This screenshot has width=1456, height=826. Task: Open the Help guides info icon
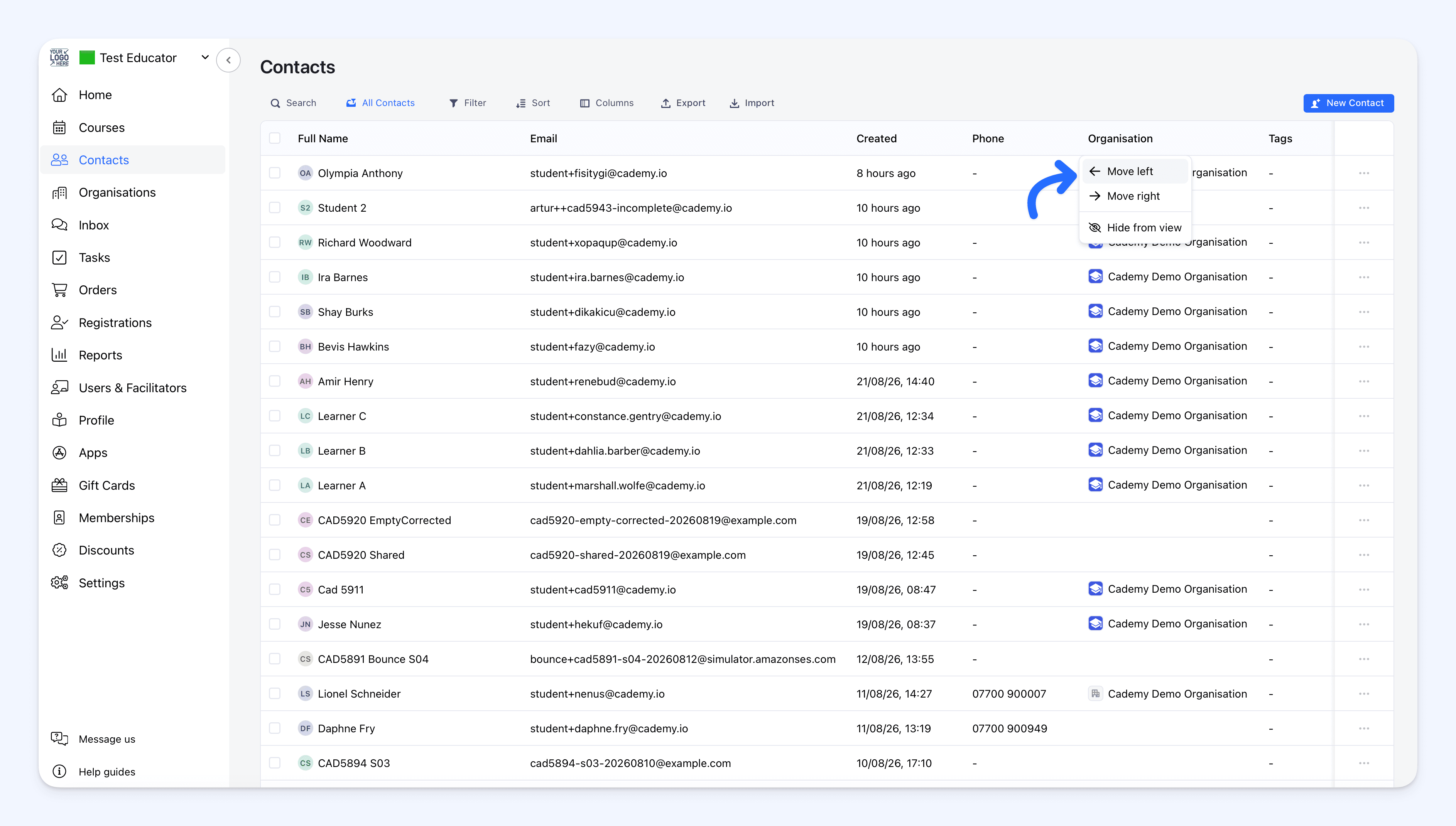coord(59,772)
